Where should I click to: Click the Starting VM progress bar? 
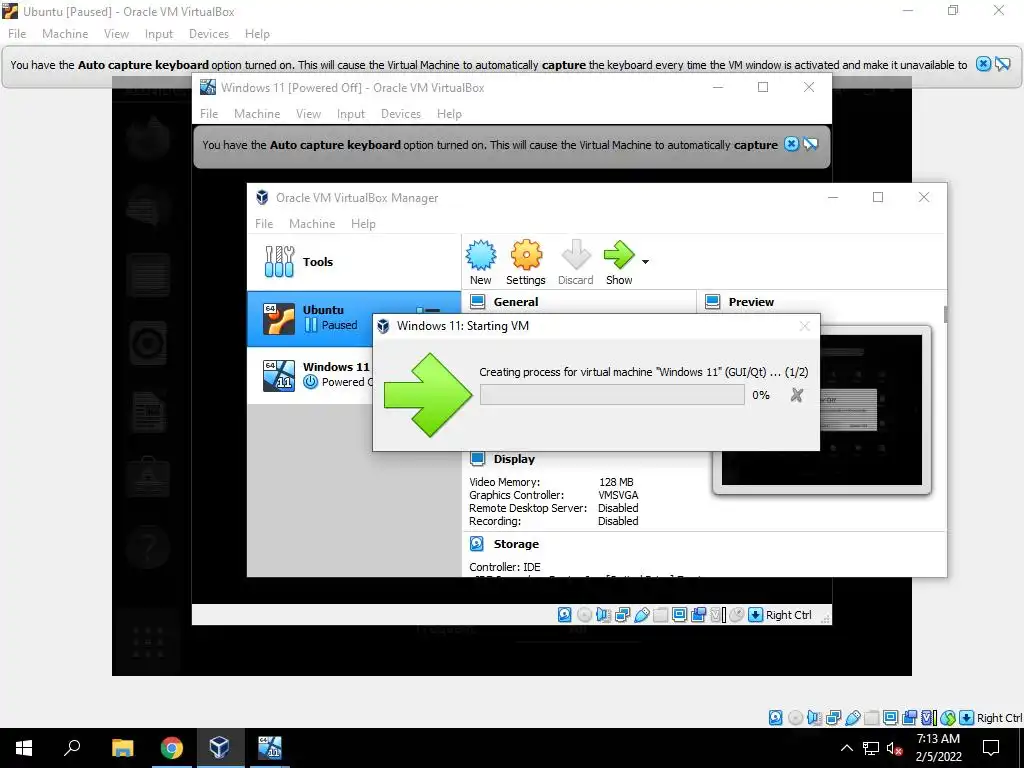tap(612, 394)
